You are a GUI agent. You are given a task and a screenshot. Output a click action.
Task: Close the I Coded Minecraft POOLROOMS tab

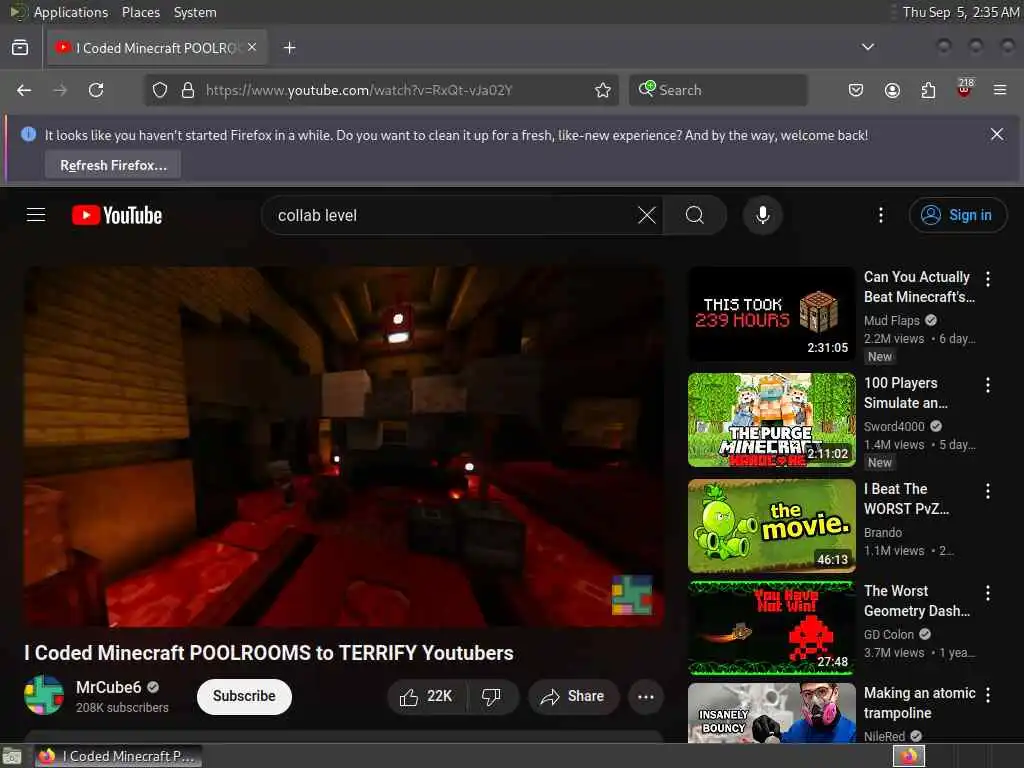252,47
